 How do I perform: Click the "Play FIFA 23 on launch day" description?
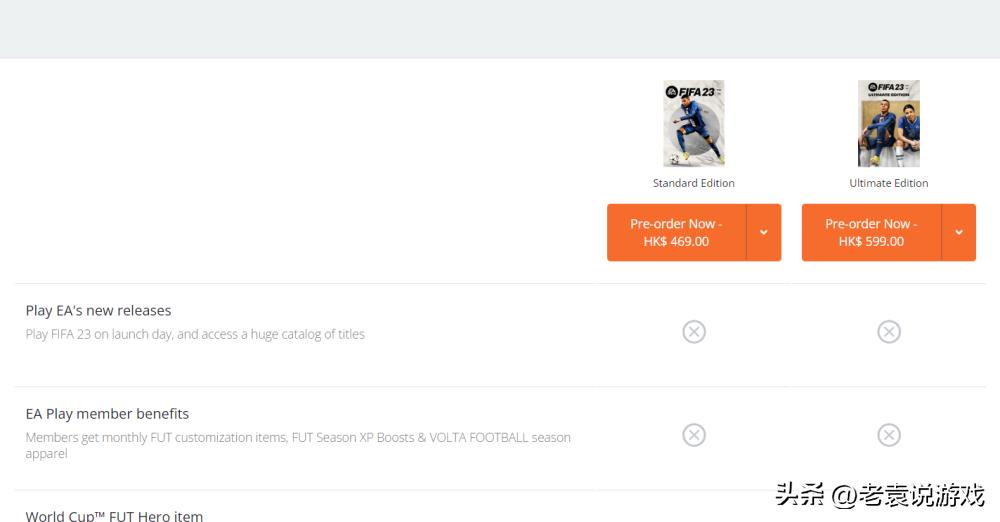click(x=195, y=334)
